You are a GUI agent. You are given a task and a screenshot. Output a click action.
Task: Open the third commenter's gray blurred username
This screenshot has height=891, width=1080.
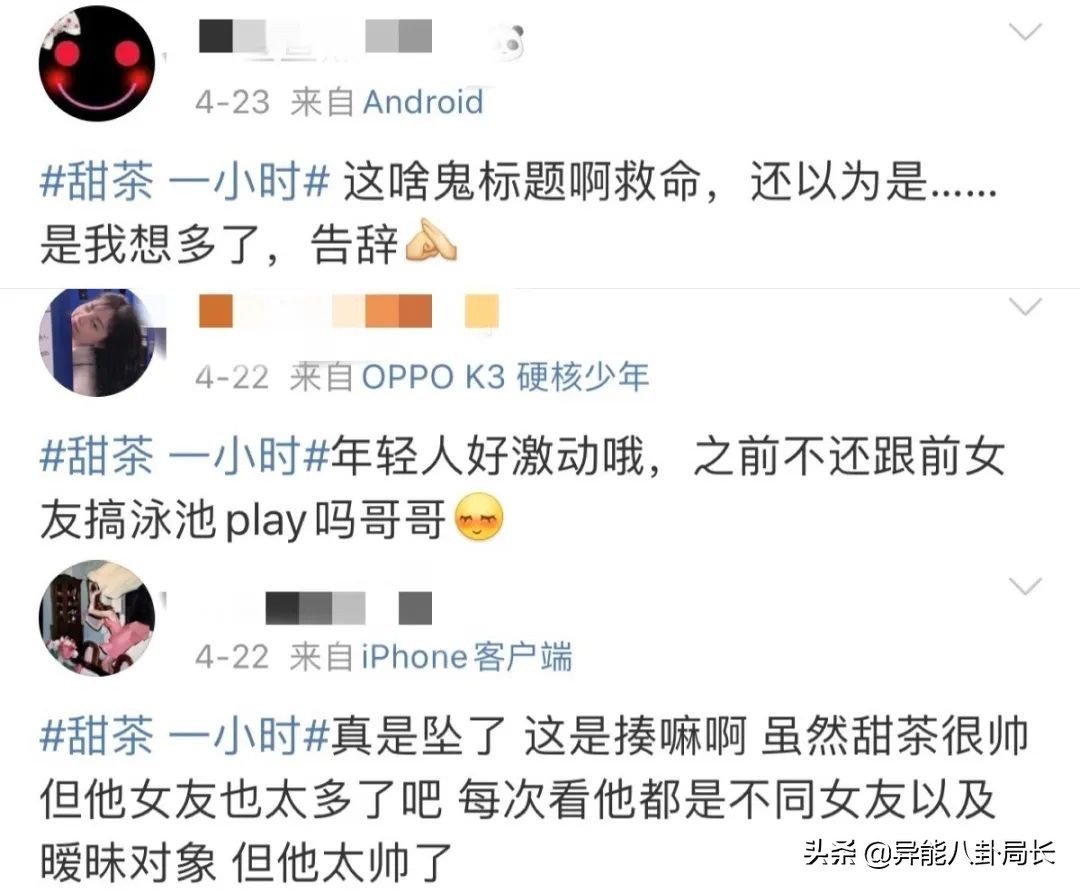349,608
